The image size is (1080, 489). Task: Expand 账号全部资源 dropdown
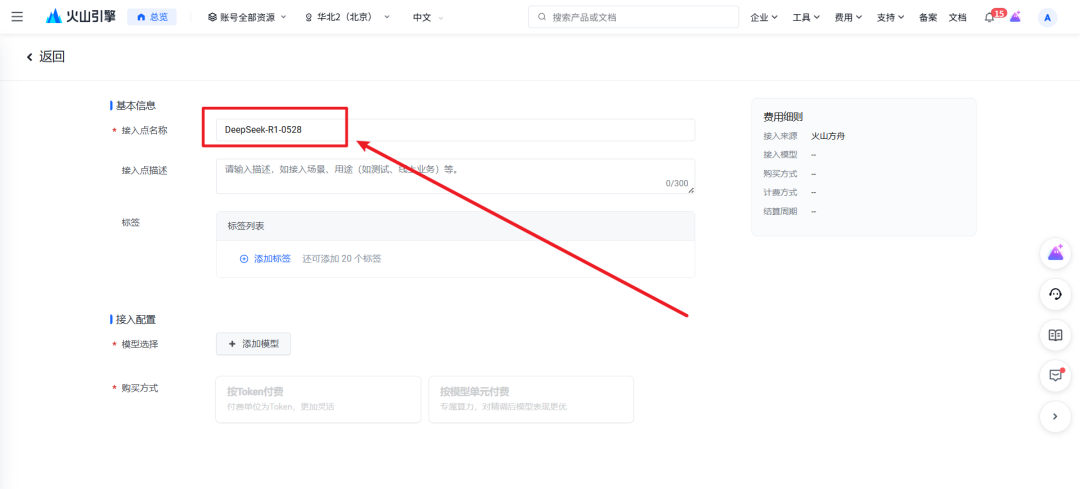[247, 17]
